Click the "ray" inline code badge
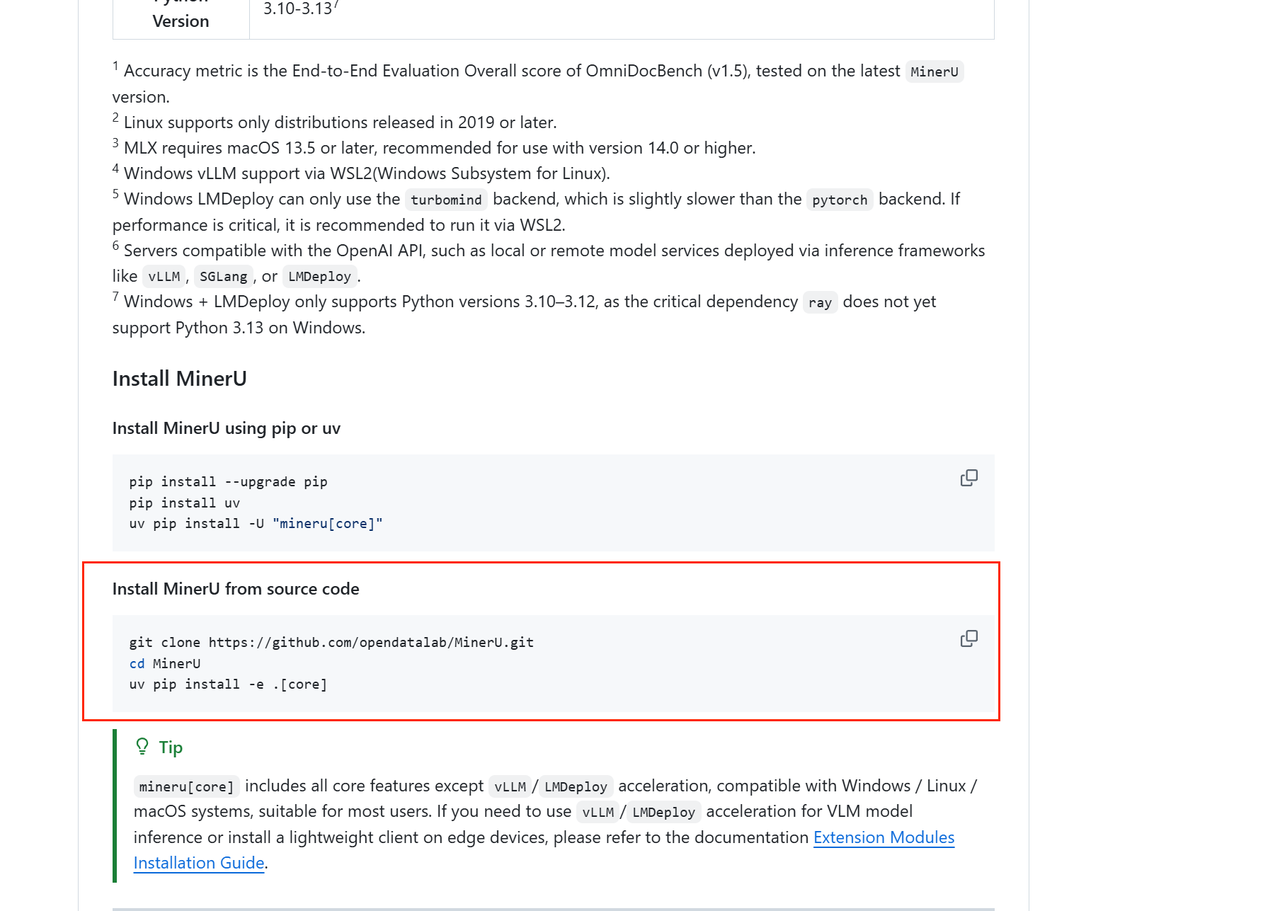 coord(820,303)
